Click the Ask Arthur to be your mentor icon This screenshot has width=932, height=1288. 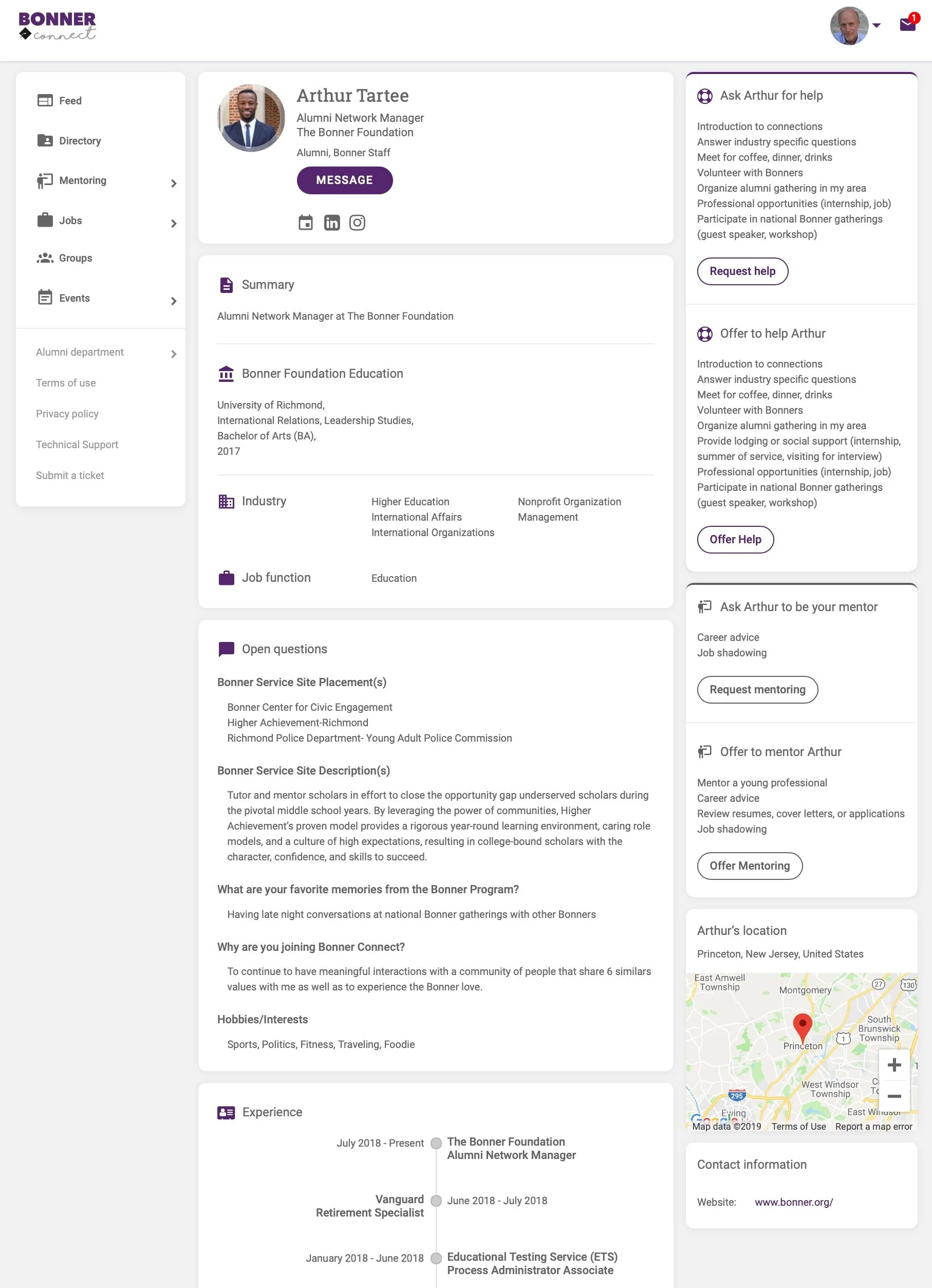[x=704, y=606]
